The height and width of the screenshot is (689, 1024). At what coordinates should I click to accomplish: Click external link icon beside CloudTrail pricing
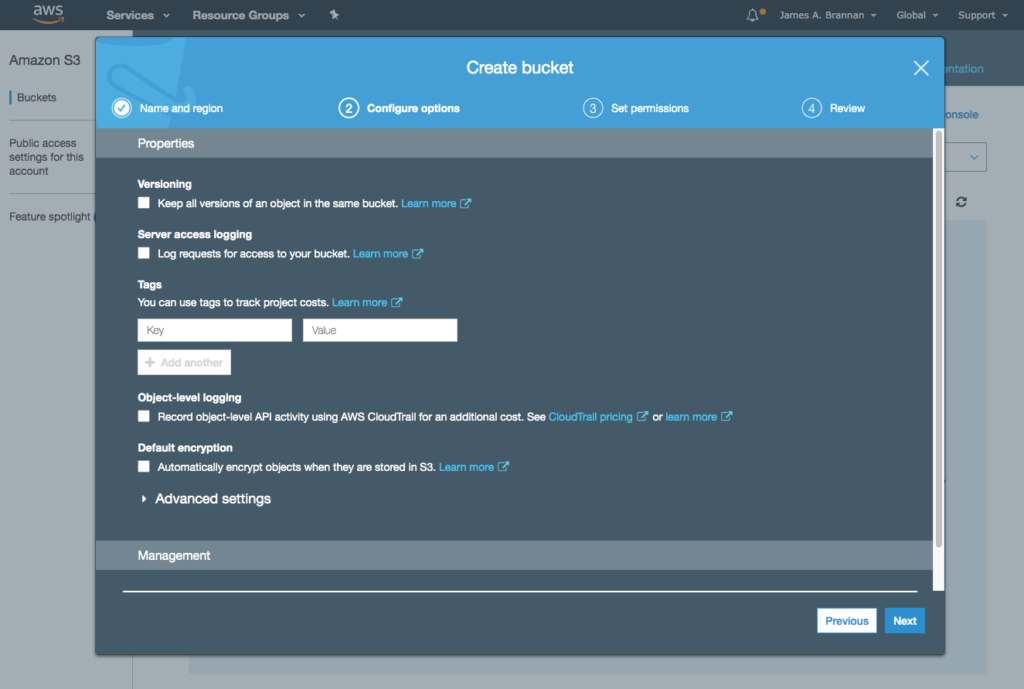tap(643, 417)
